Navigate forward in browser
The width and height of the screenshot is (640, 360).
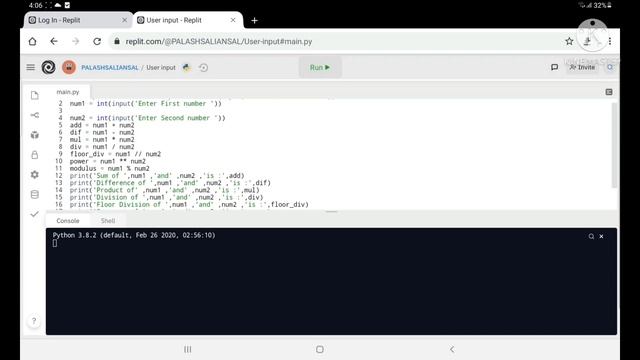76,42
